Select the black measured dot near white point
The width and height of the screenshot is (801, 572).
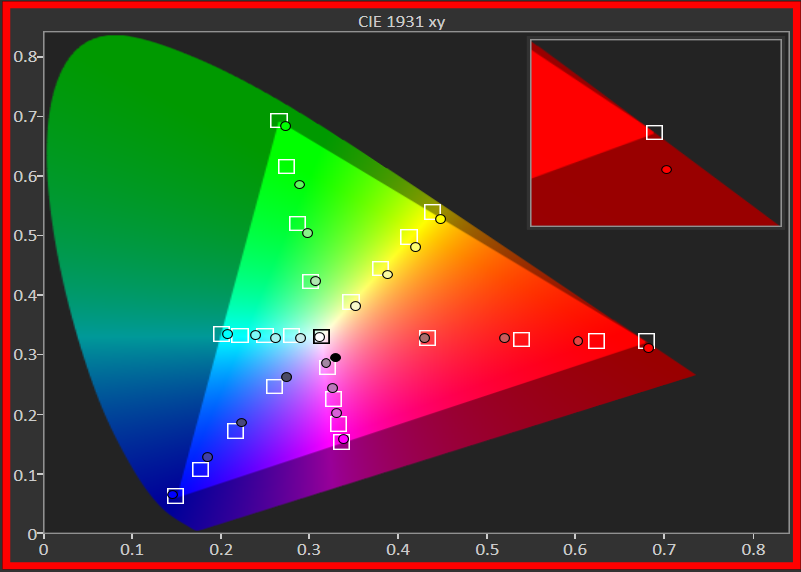[x=335, y=357]
